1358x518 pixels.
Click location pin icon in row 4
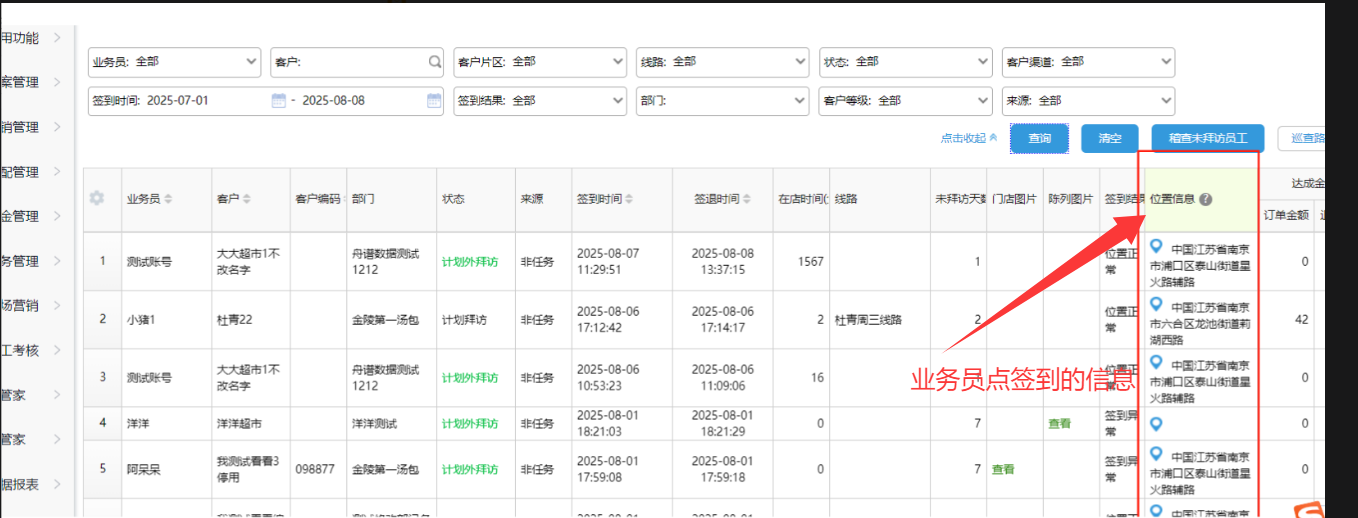[x=1157, y=424]
